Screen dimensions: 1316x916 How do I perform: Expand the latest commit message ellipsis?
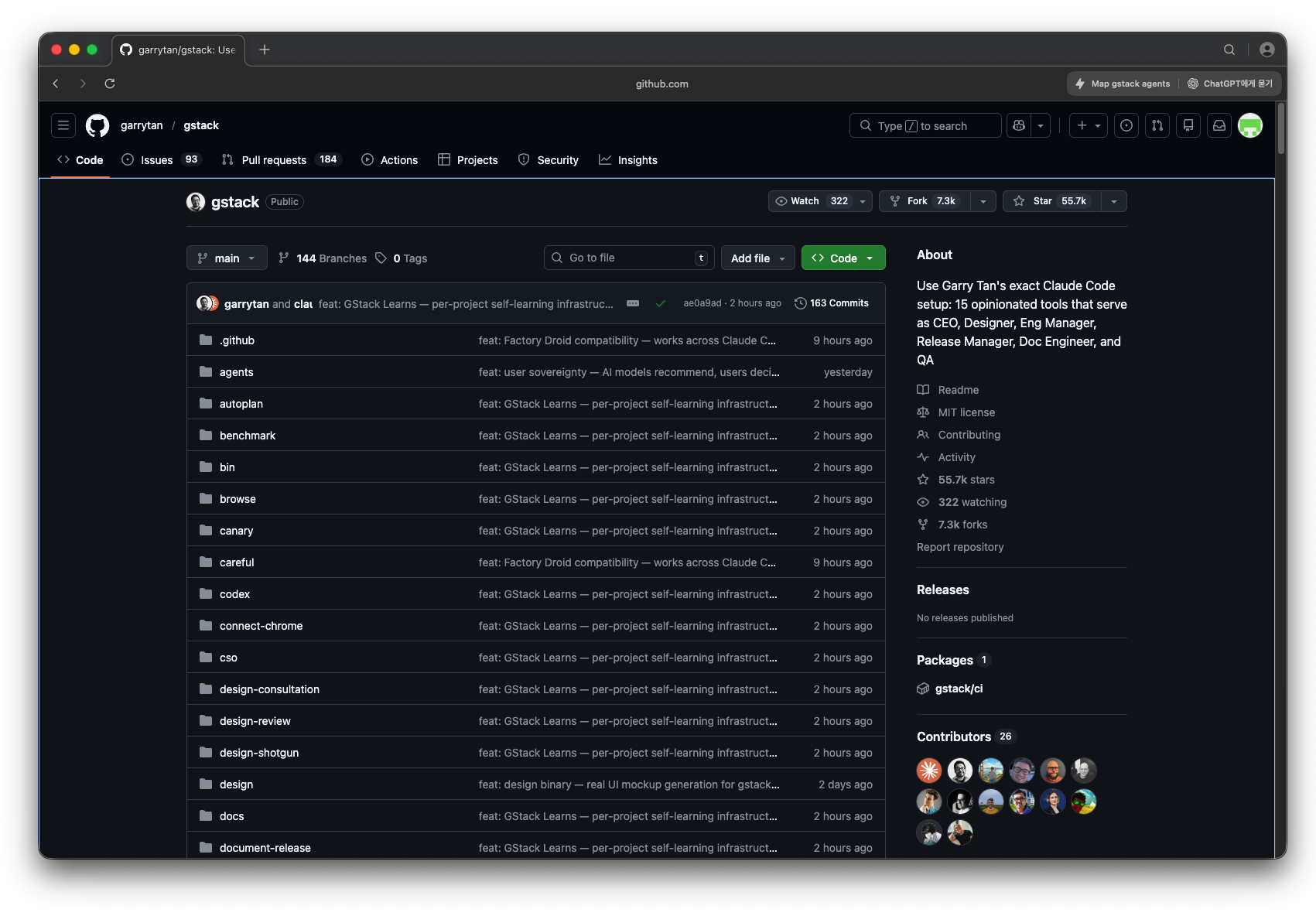point(633,303)
